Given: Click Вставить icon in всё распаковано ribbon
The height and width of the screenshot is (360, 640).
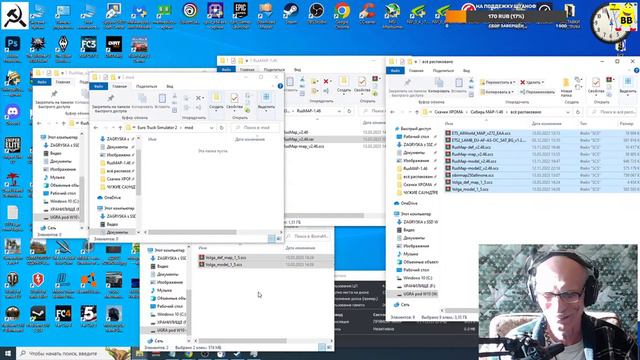Looking at the screenshot, I should tap(459, 85).
